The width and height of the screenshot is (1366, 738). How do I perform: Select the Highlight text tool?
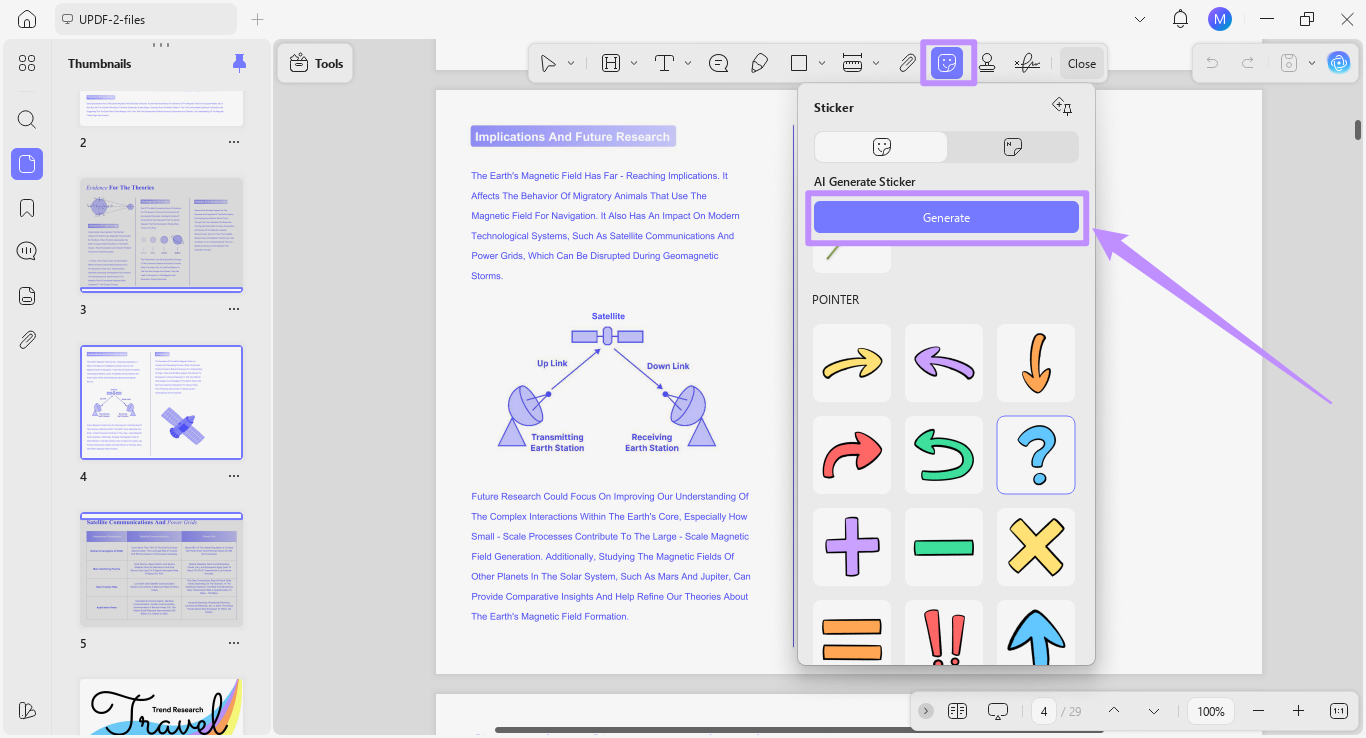tap(611, 63)
